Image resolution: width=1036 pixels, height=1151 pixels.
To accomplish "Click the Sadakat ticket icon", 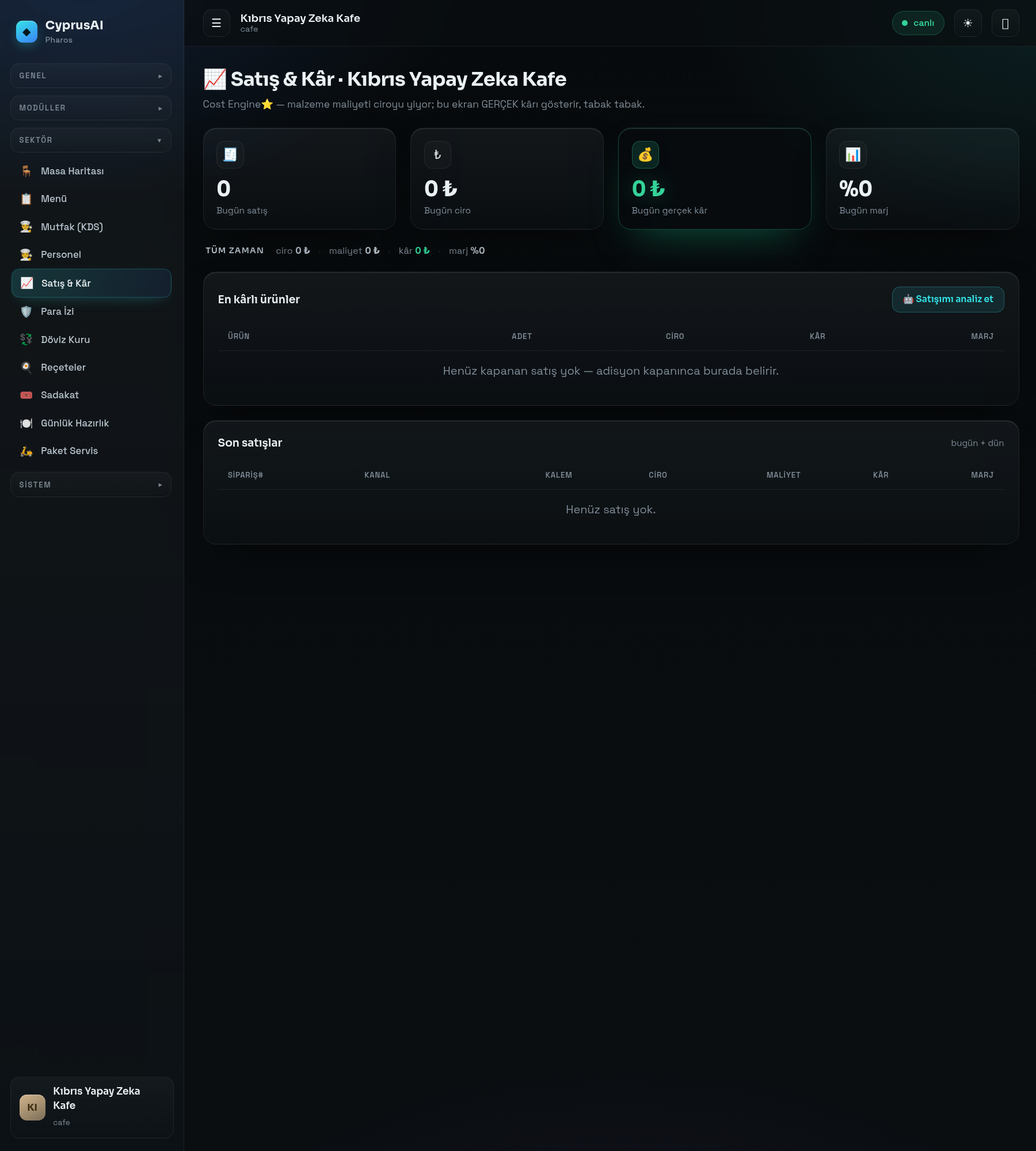I will coord(26,395).
